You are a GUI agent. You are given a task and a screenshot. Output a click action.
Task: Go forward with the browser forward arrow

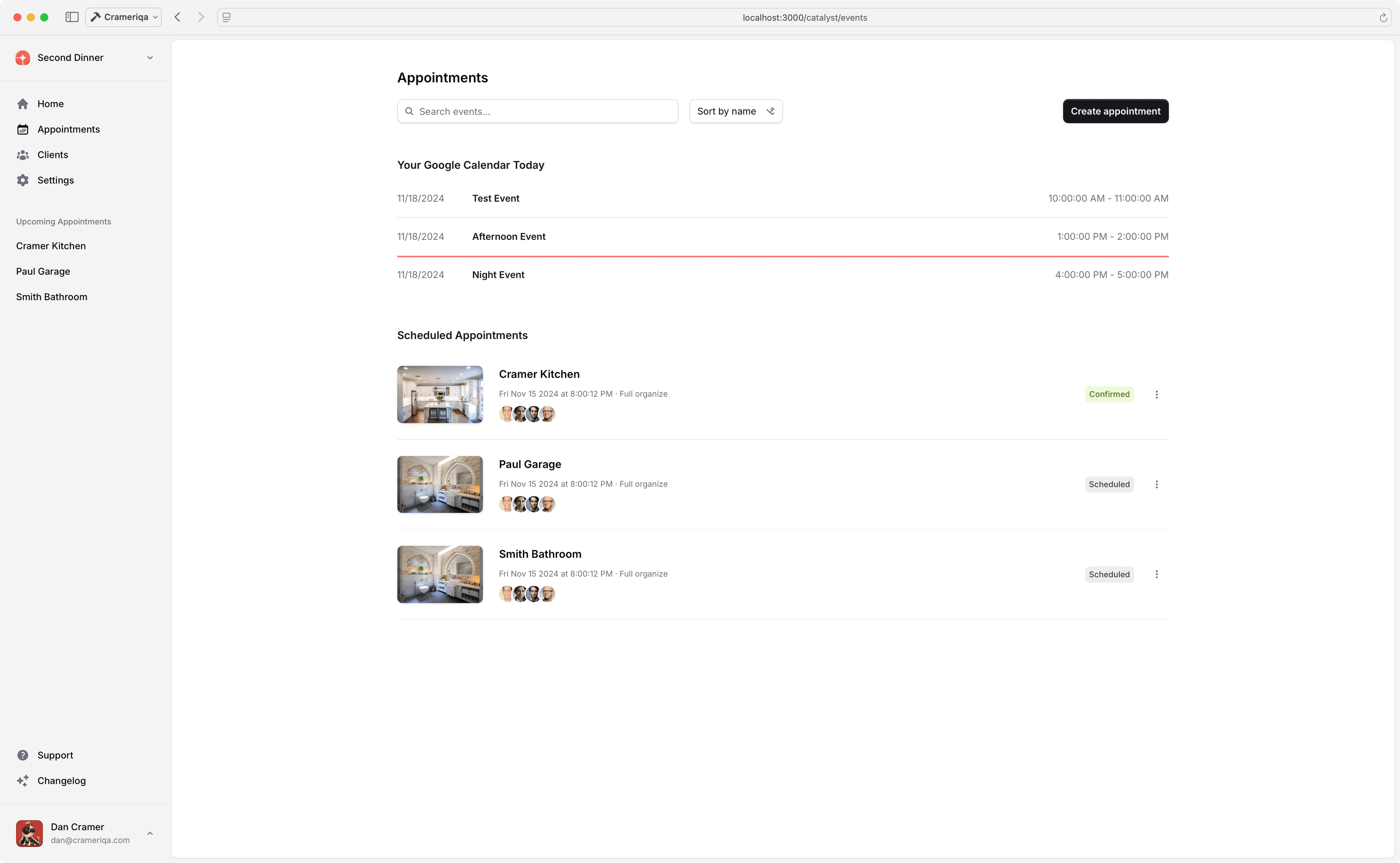coord(201,17)
